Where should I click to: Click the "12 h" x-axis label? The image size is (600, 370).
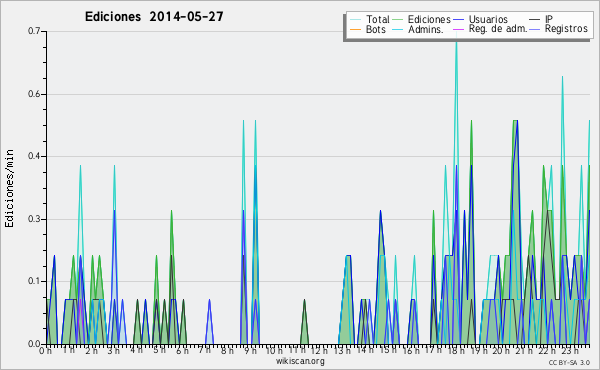pos(320,351)
